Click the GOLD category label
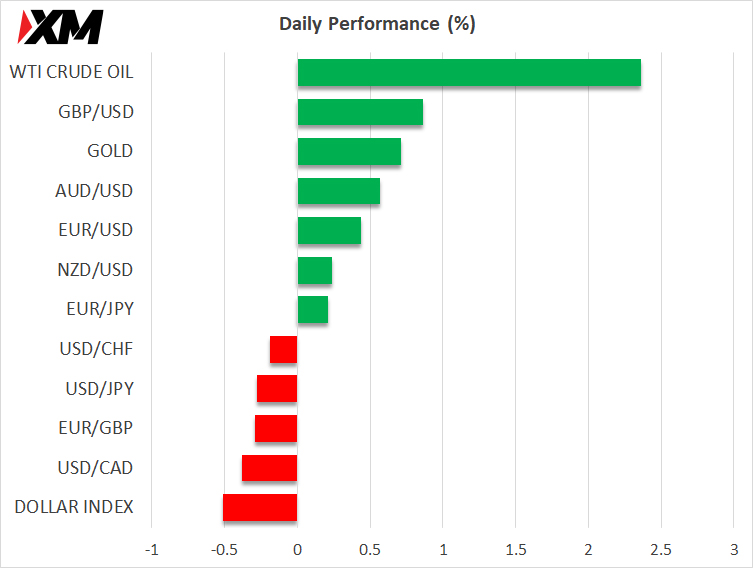753x568 pixels. (x=110, y=151)
